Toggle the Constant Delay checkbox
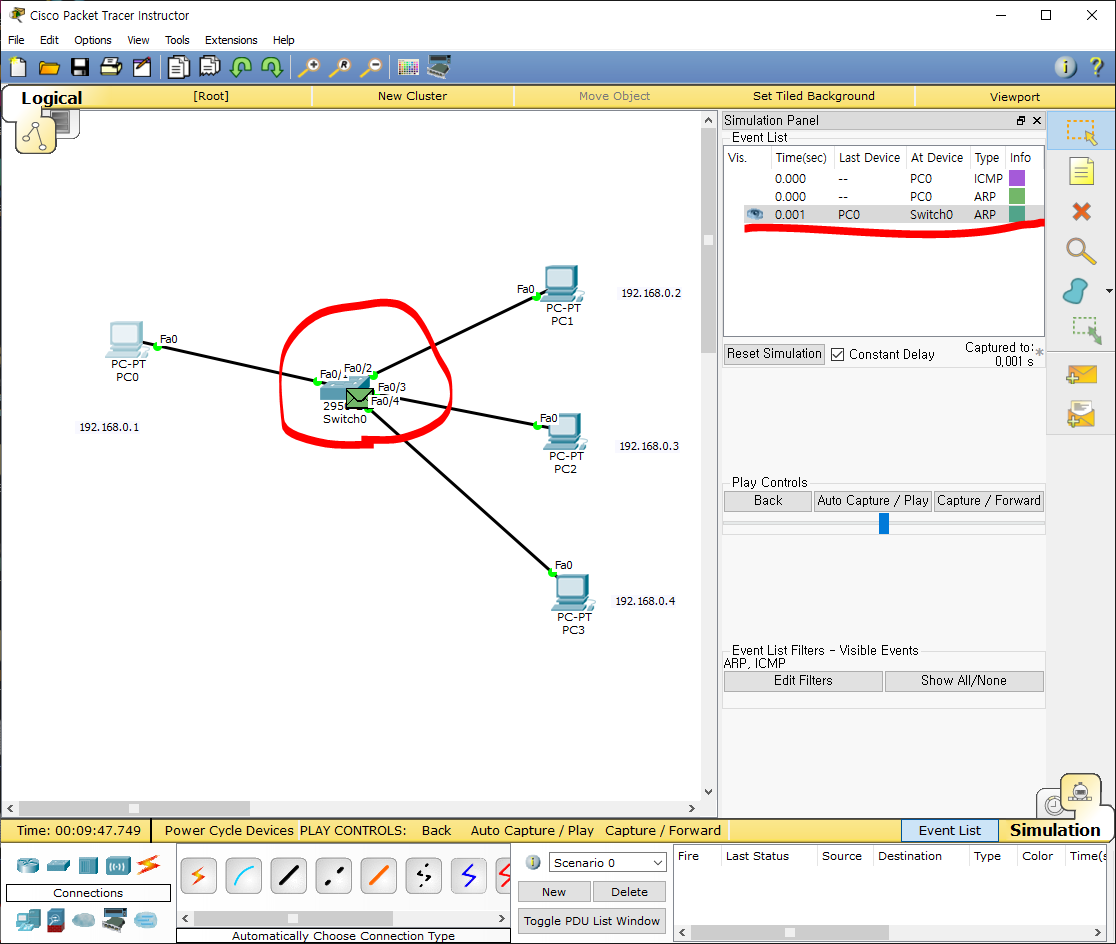The image size is (1116, 944). (x=838, y=355)
